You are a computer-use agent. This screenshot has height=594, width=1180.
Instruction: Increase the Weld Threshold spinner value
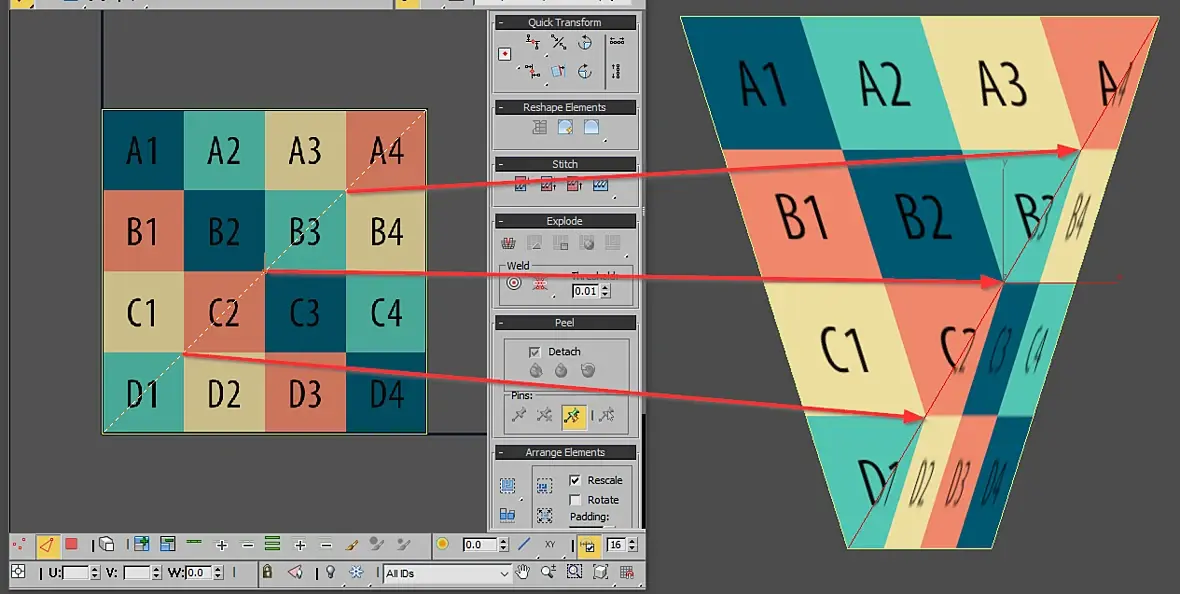tap(607, 288)
